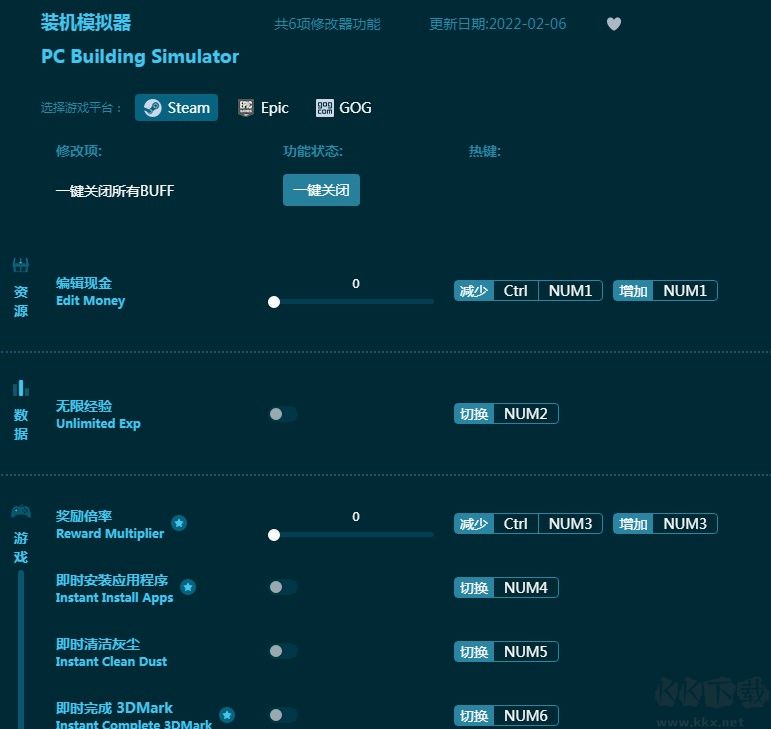Click 减少 Ctrl NUM3 hotkey for Reward Multiplier

[x=529, y=524]
